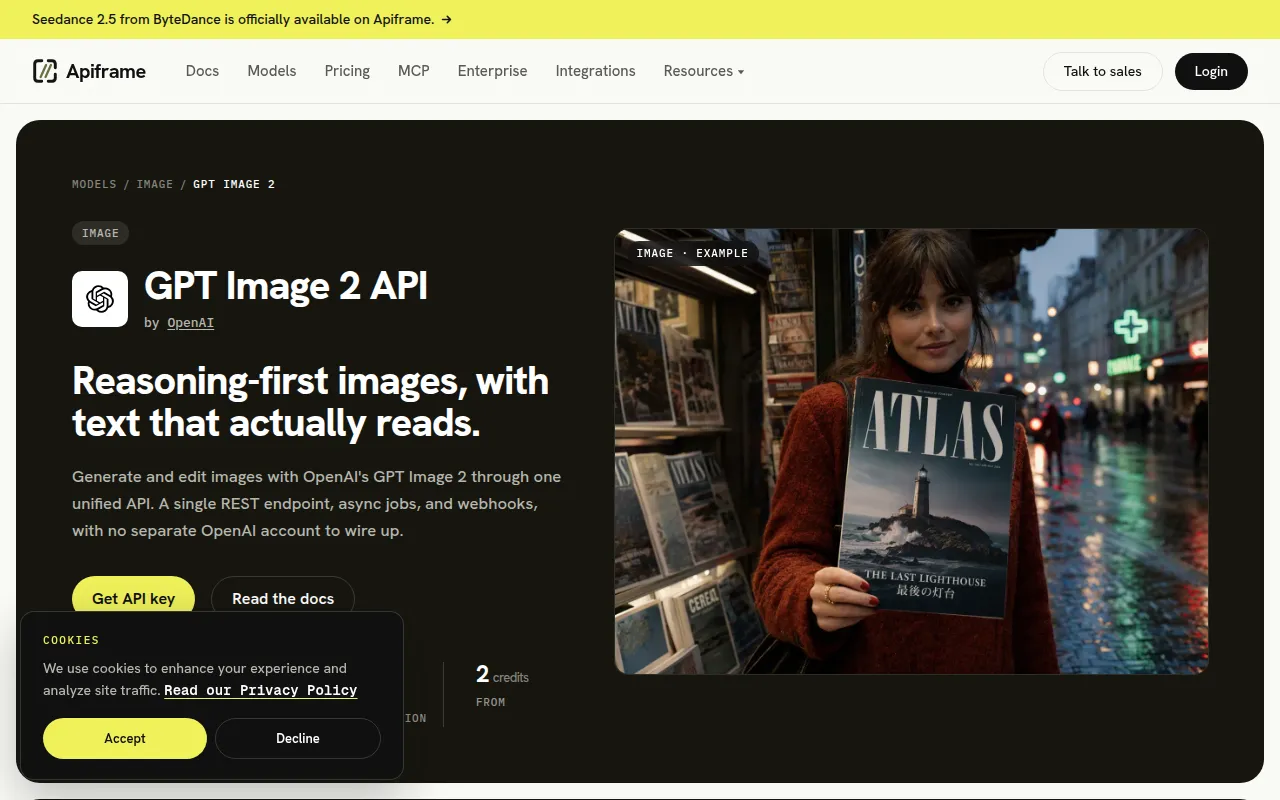Open the ATLAS magazine example image
Image resolution: width=1280 pixels, height=800 pixels.
point(911,451)
